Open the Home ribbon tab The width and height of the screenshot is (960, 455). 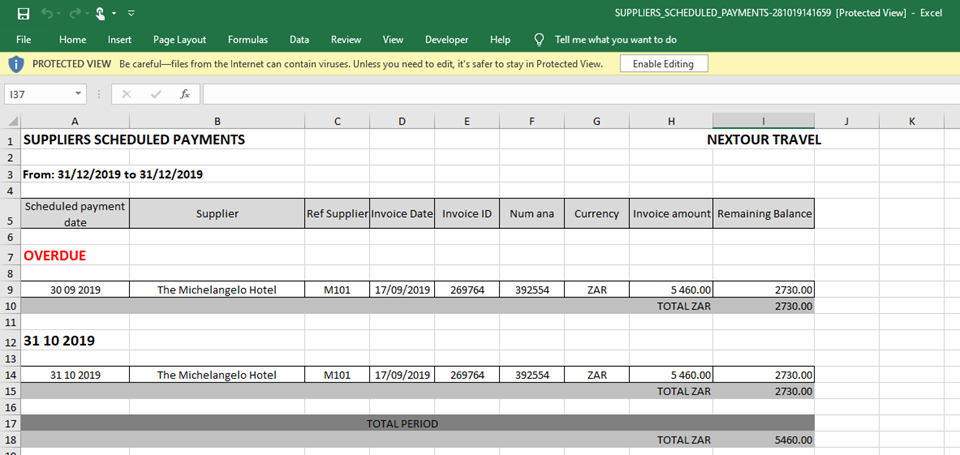(x=72, y=40)
